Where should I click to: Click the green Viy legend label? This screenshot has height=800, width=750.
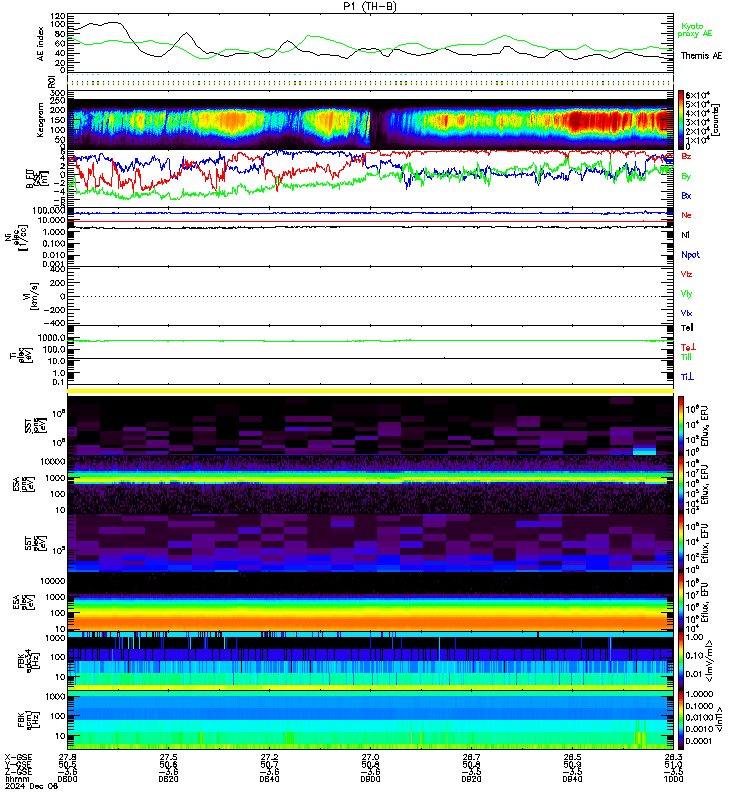pos(686,294)
